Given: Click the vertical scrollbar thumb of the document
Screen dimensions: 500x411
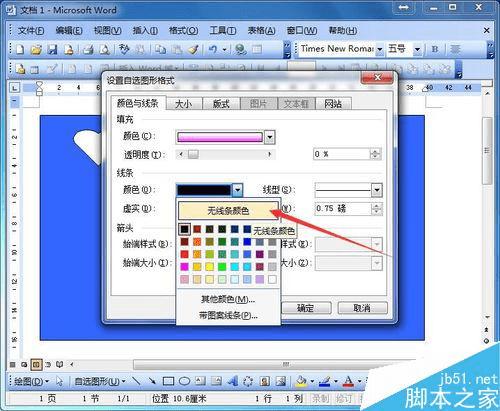Looking at the screenshot, I should click(487, 151).
